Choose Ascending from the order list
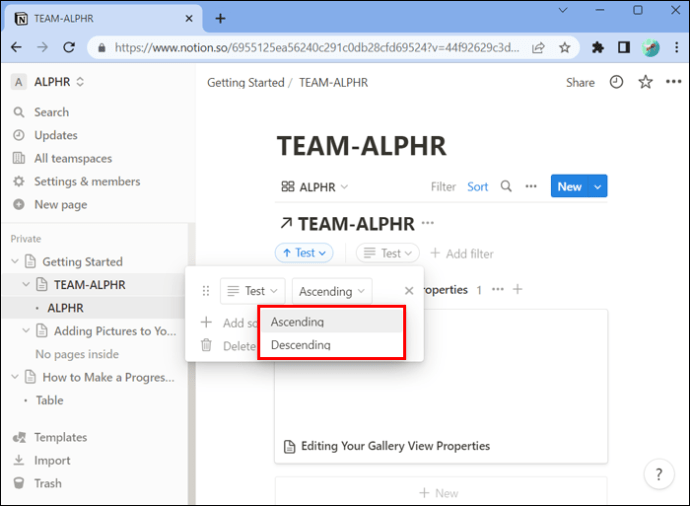Viewport: 690px width, 506px height. click(x=331, y=322)
